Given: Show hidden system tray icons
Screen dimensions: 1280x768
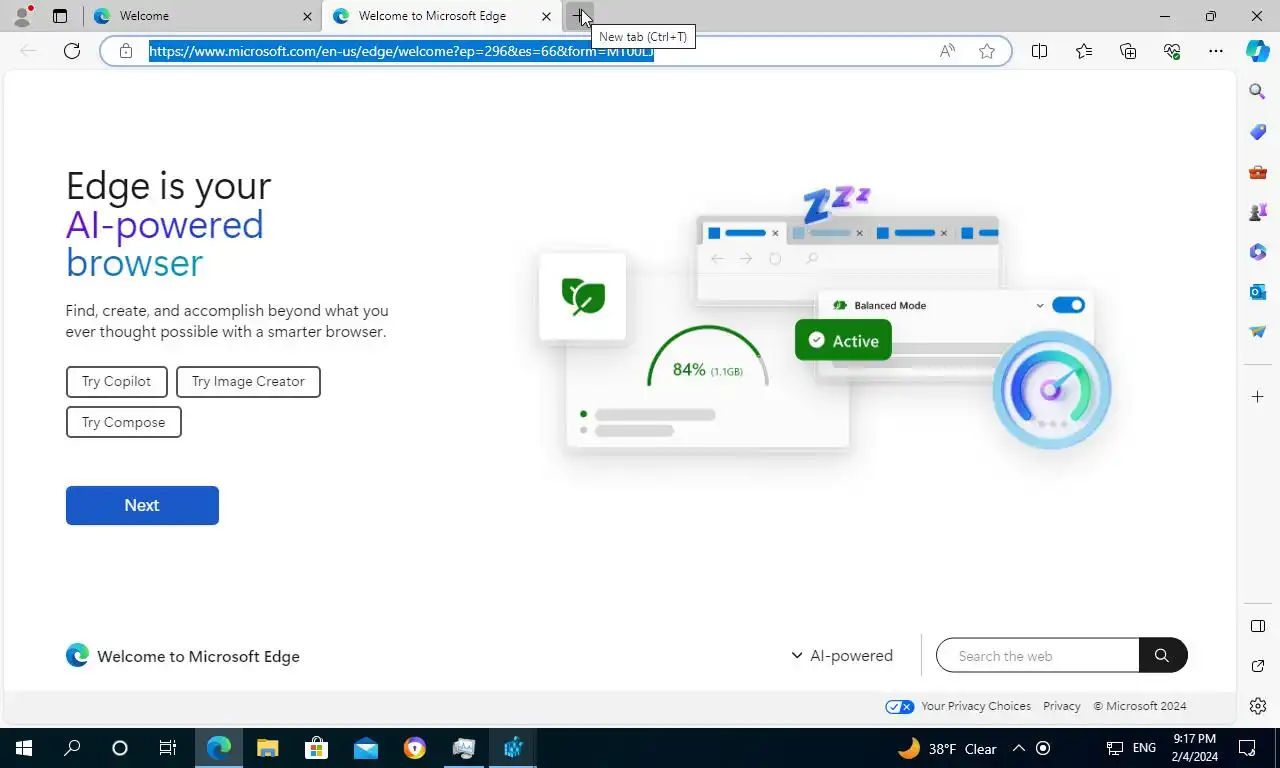Looking at the screenshot, I should pyautogui.click(x=1018, y=748).
